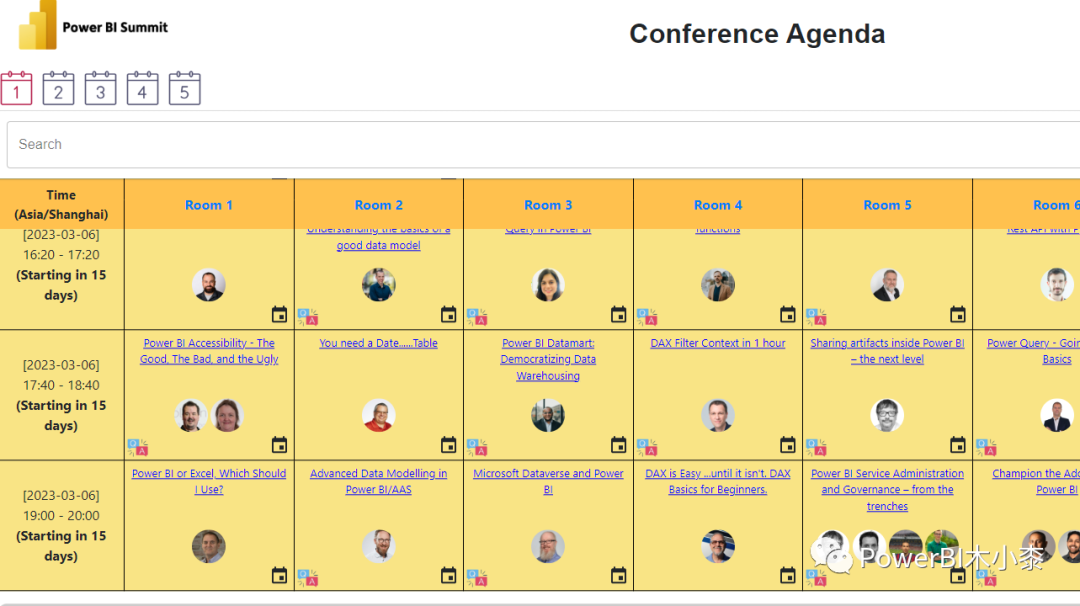
Task: Open day 5 agenda icon
Action: pos(184,88)
